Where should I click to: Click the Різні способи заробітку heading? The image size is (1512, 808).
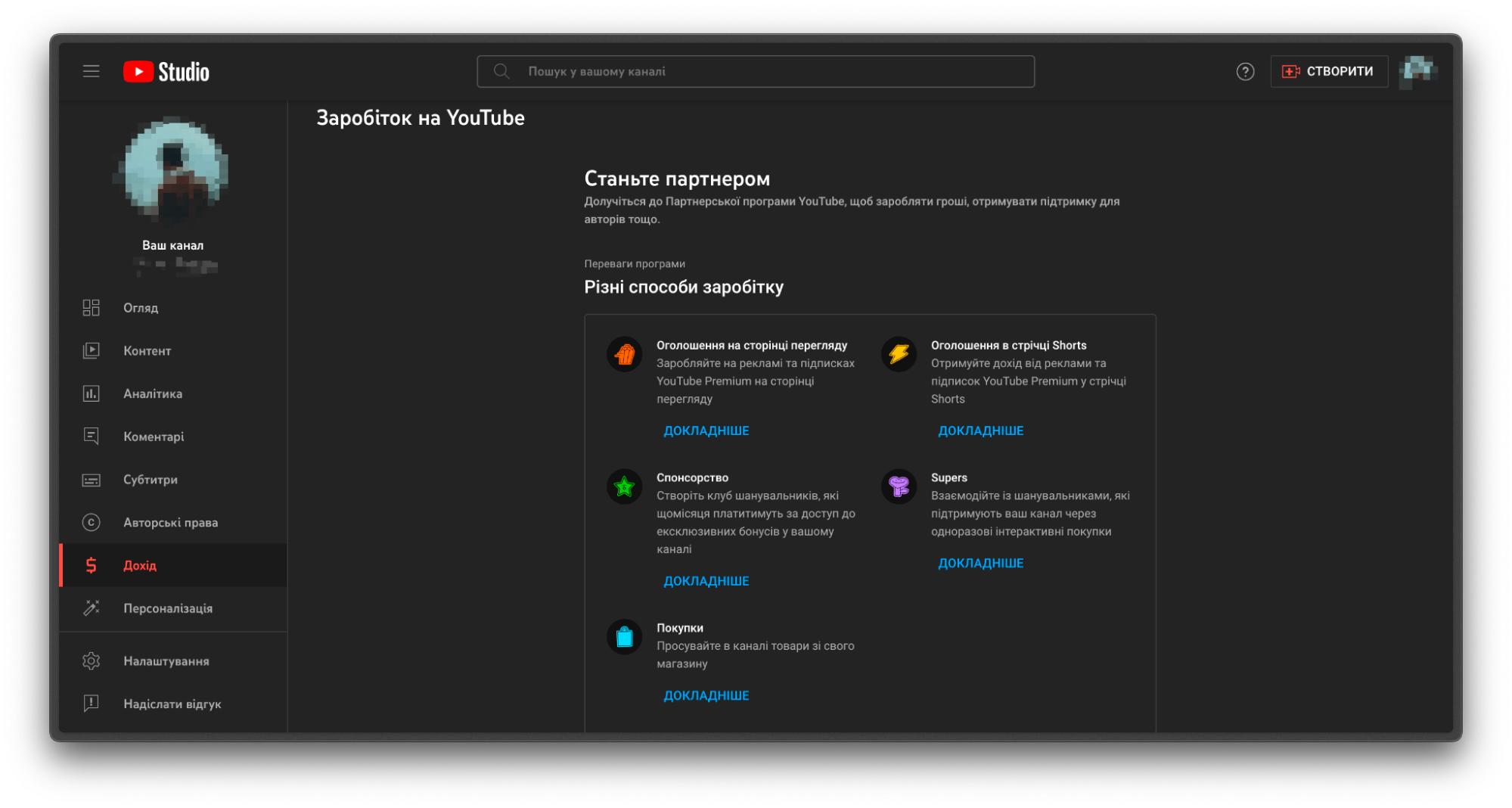coord(684,287)
